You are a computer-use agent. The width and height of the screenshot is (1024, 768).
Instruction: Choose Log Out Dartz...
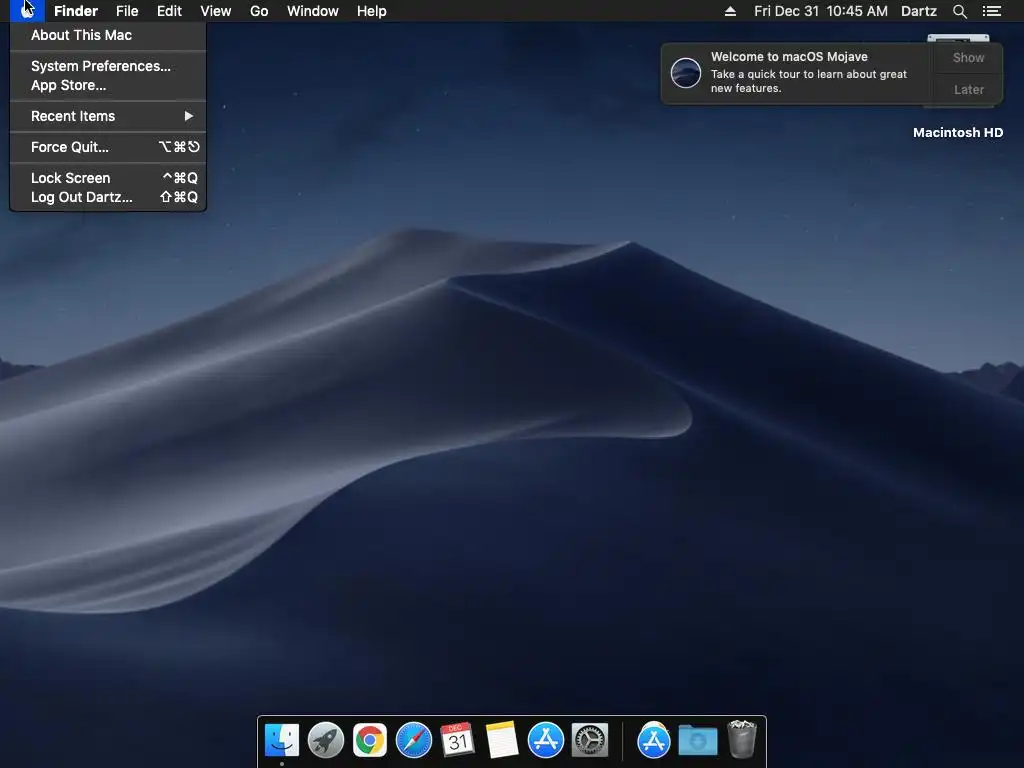tap(108, 197)
